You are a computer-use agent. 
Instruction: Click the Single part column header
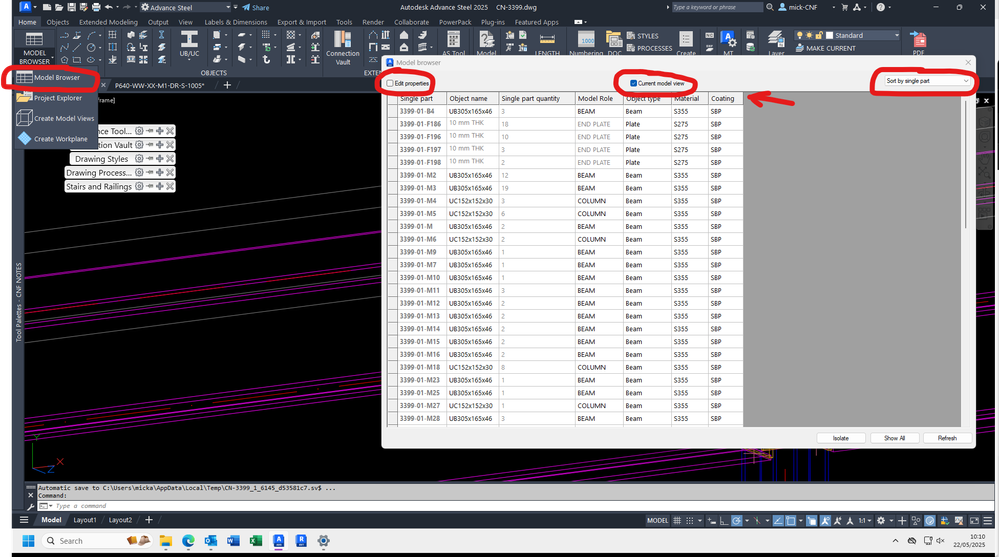click(421, 98)
